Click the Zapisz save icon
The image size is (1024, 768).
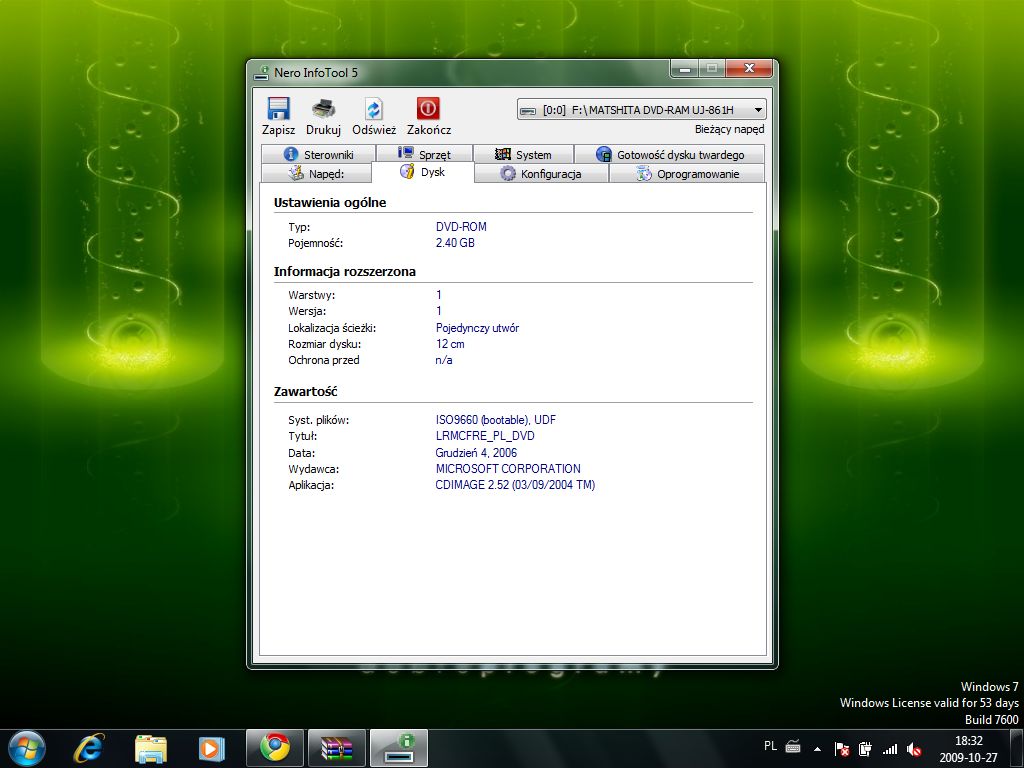point(278,108)
